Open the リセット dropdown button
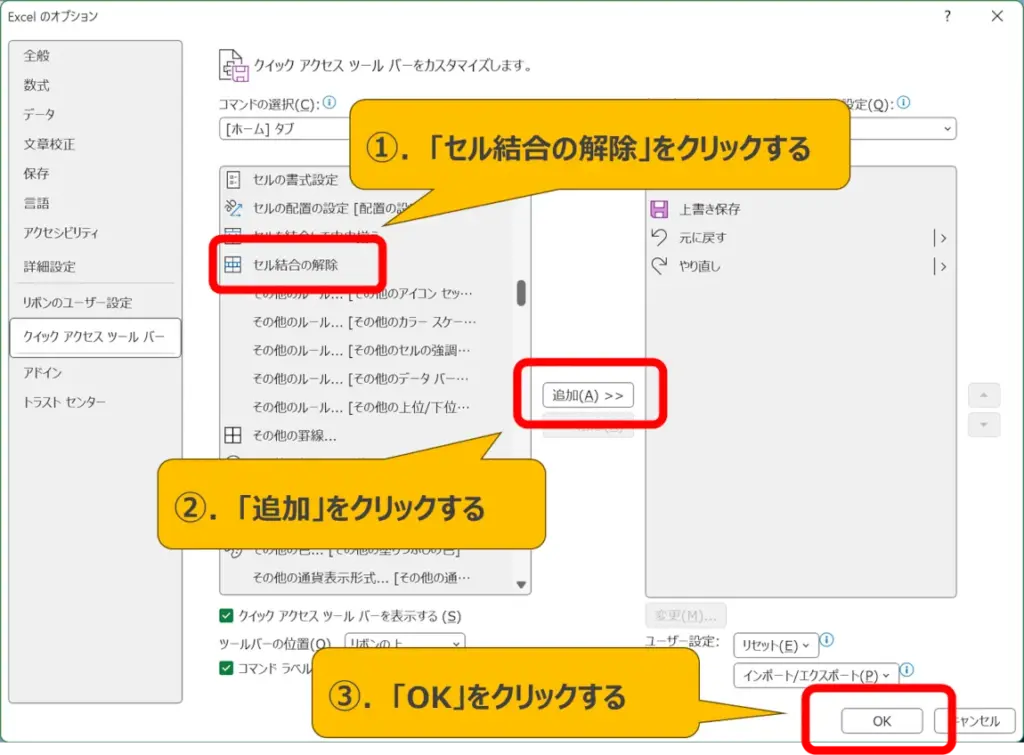The height and width of the screenshot is (755, 1024). [775, 645]
